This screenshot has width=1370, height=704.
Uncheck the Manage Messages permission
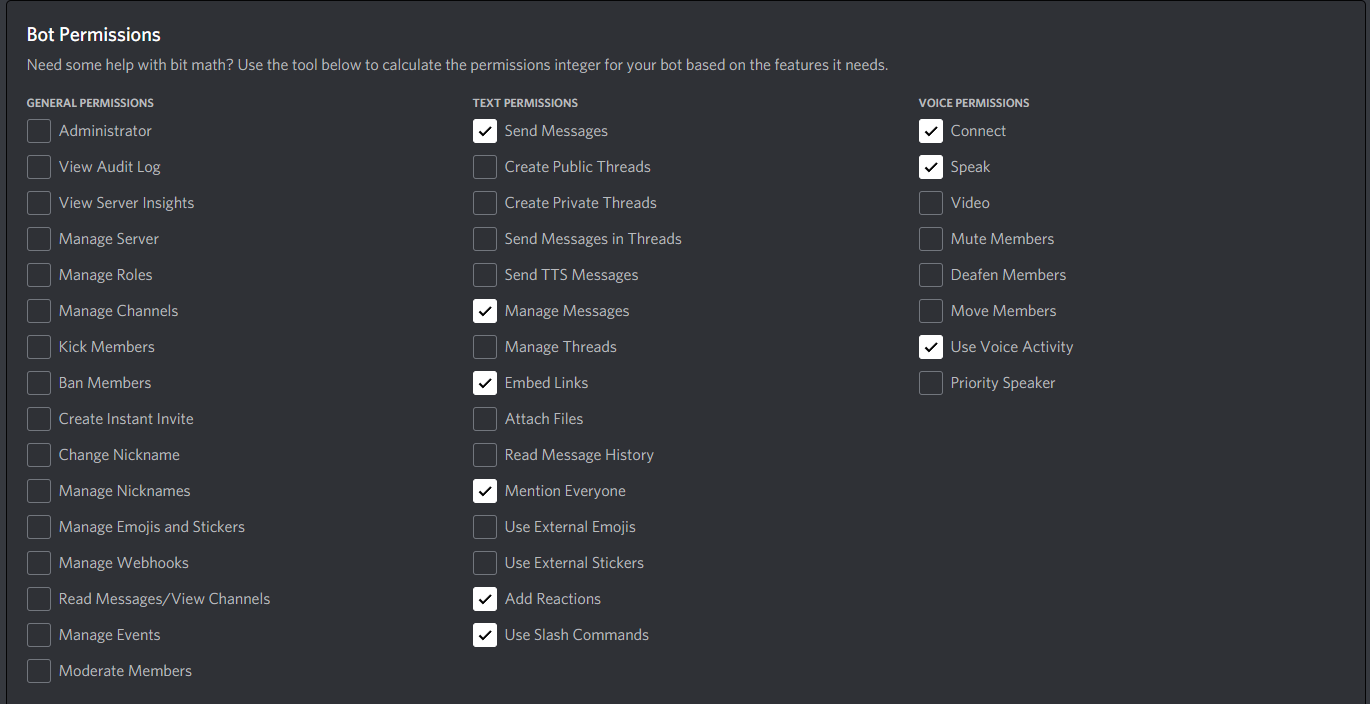[x=484, y=310]
